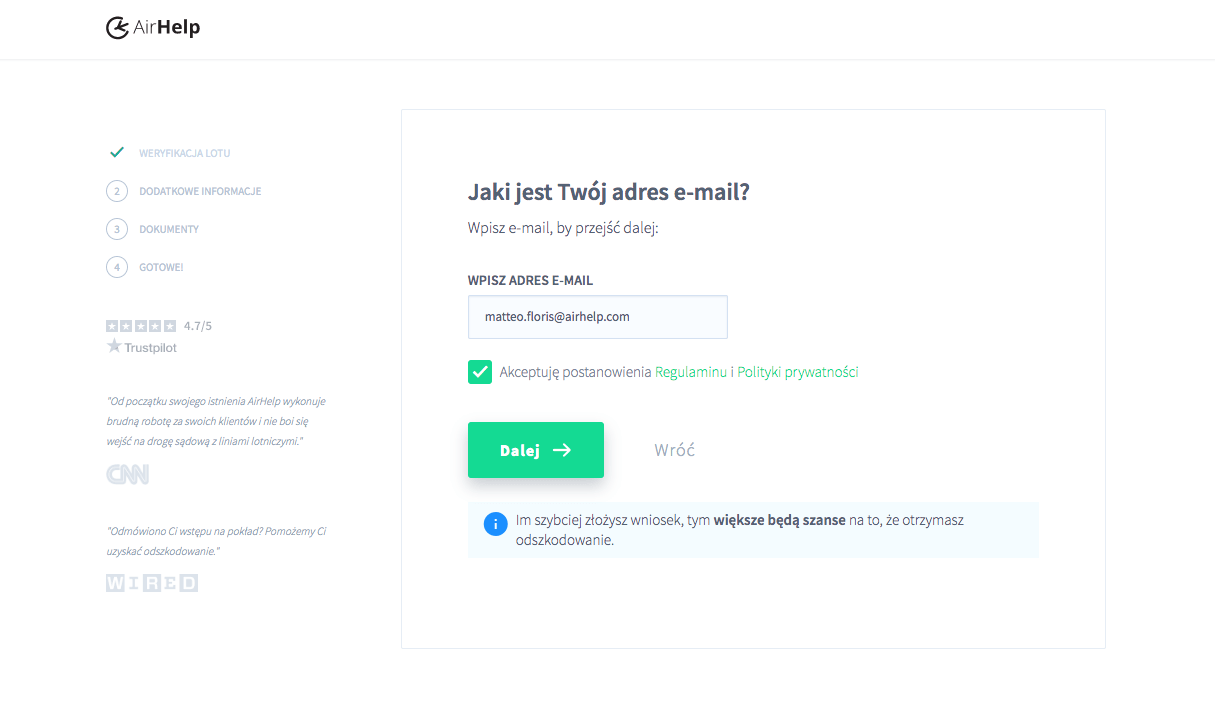Viewport: 1215px width, 727px height.
Task: Click the green checkmark beside Weryfikacja Lotu
Action: (117, 152)
